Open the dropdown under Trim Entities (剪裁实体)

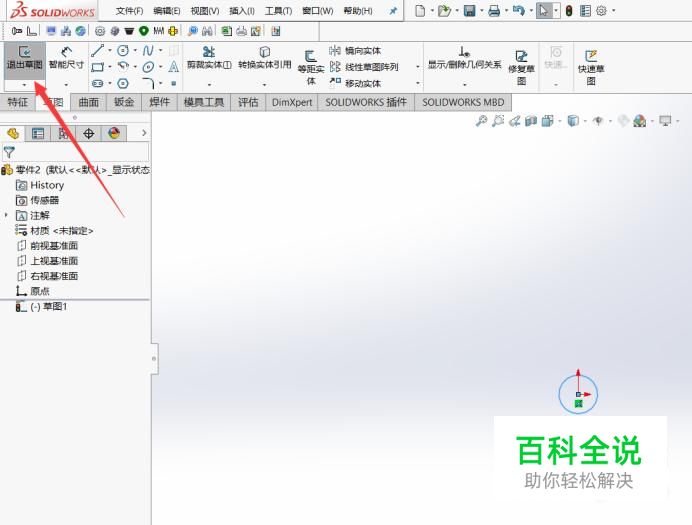point(209,84)
